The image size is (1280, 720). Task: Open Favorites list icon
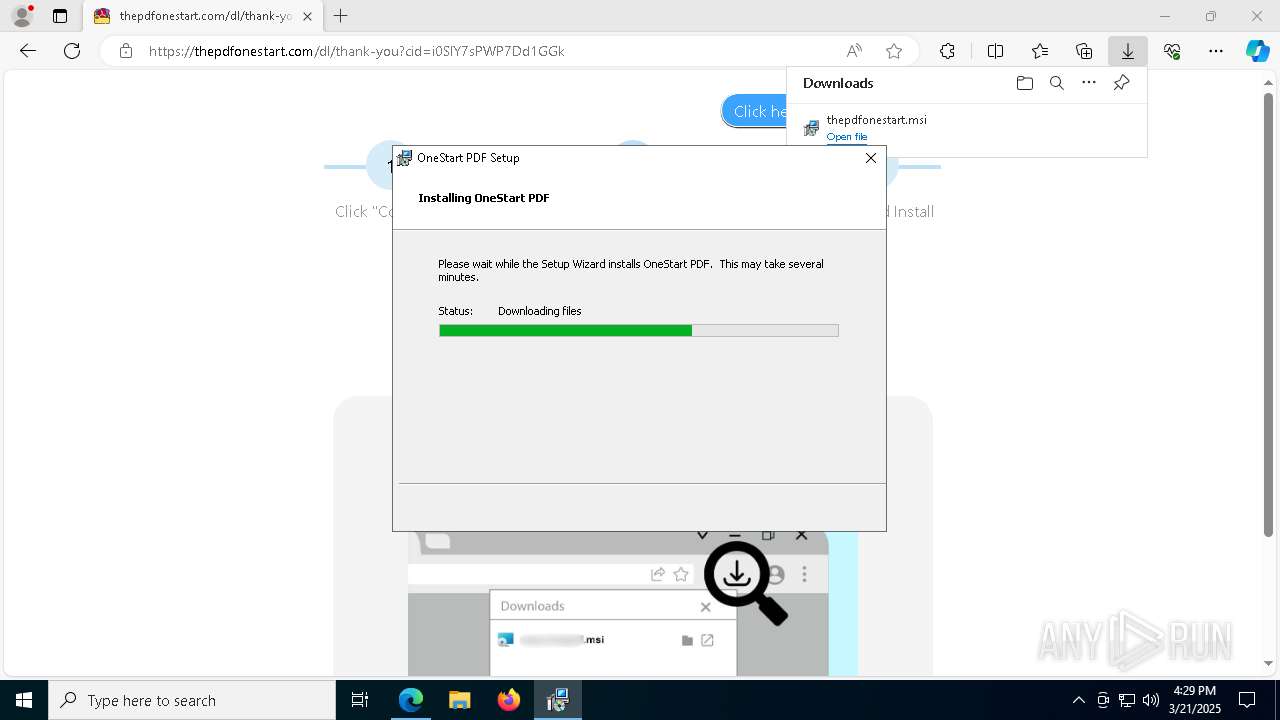[x=1040, y=51]
